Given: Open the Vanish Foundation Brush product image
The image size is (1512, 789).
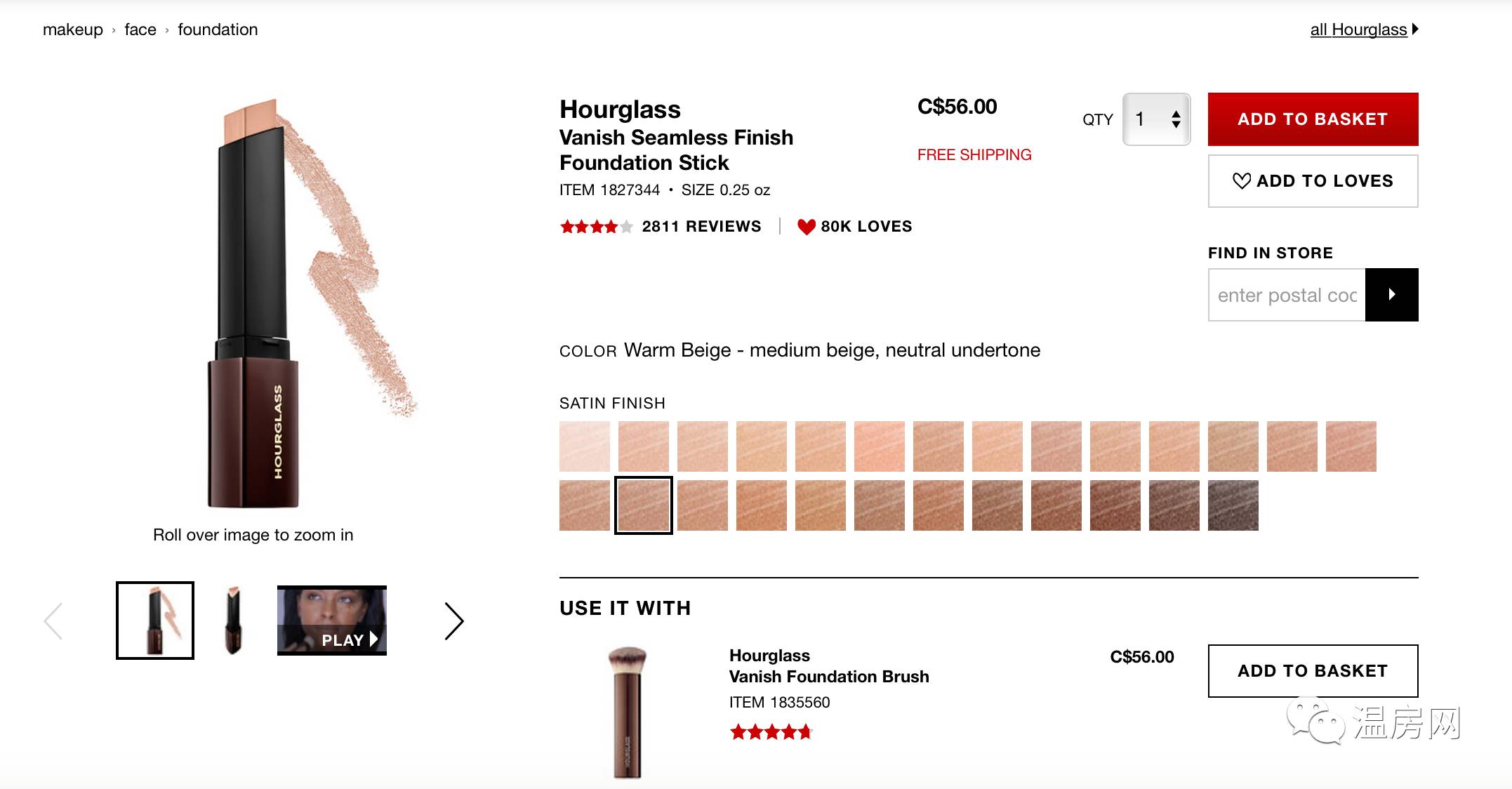Looking at the screenshot, I should pos(627,712).
